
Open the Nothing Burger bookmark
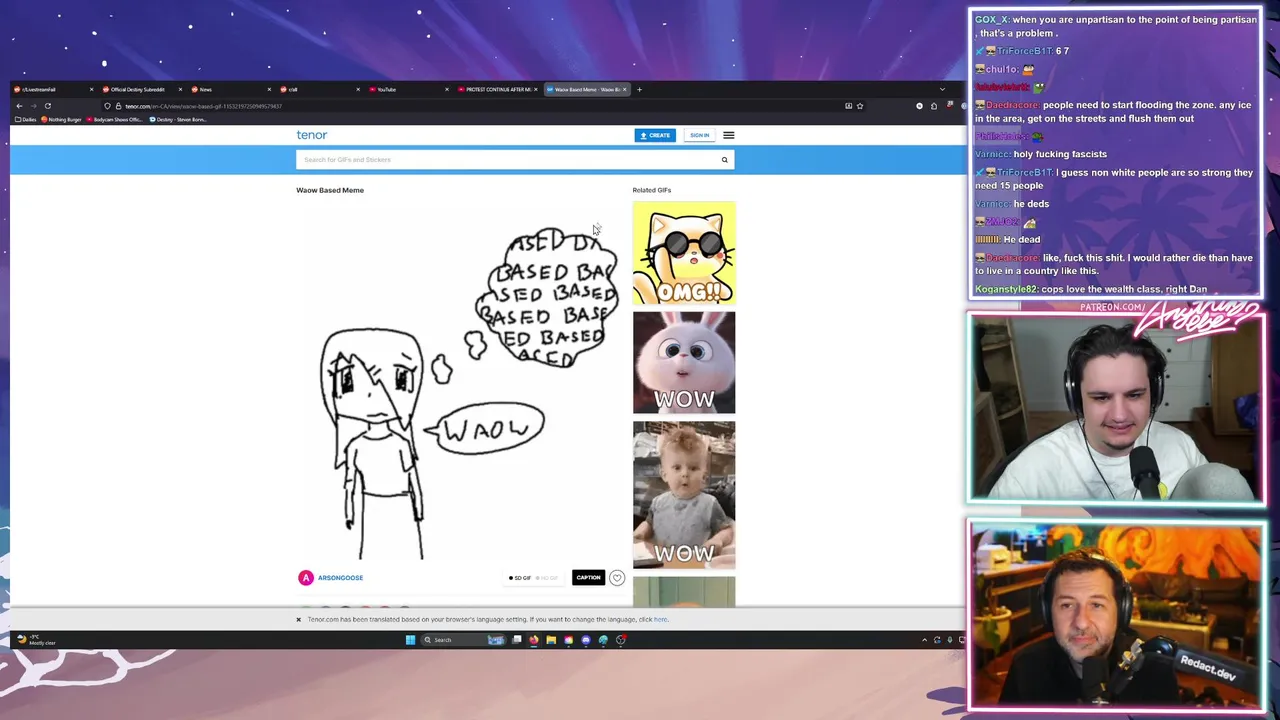pyautogui.click(x=62, y=120)
